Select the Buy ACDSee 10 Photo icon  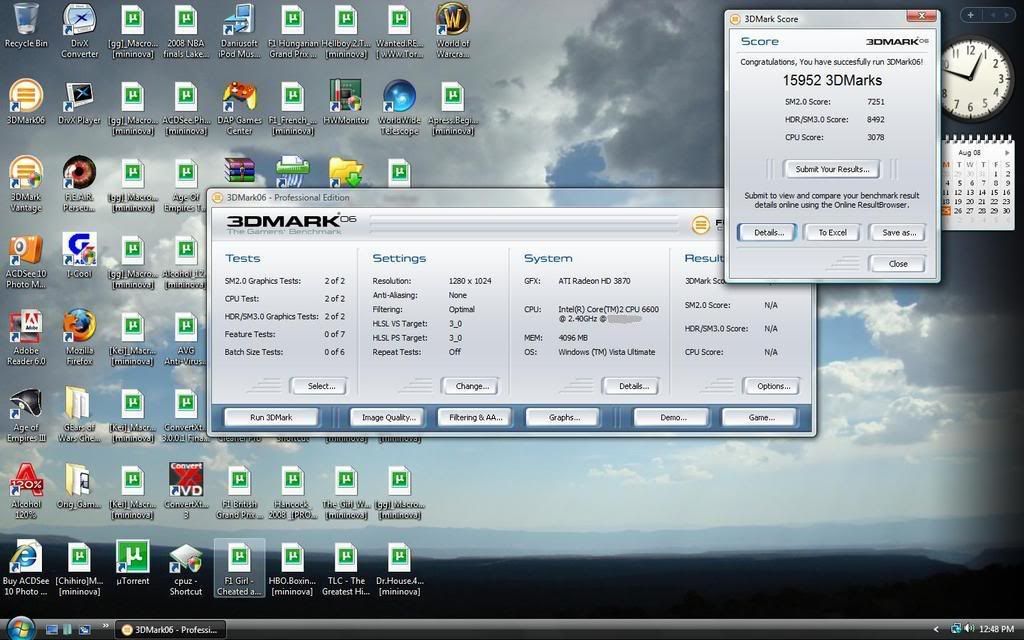point(26,568)
